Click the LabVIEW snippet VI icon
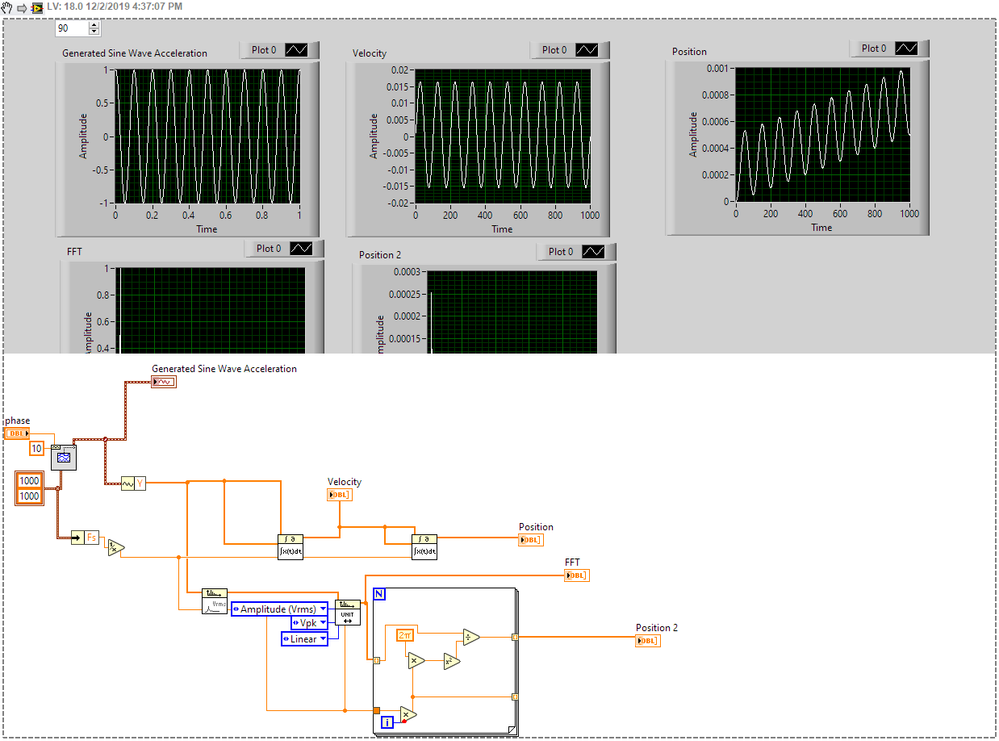 tap(38, 8)
